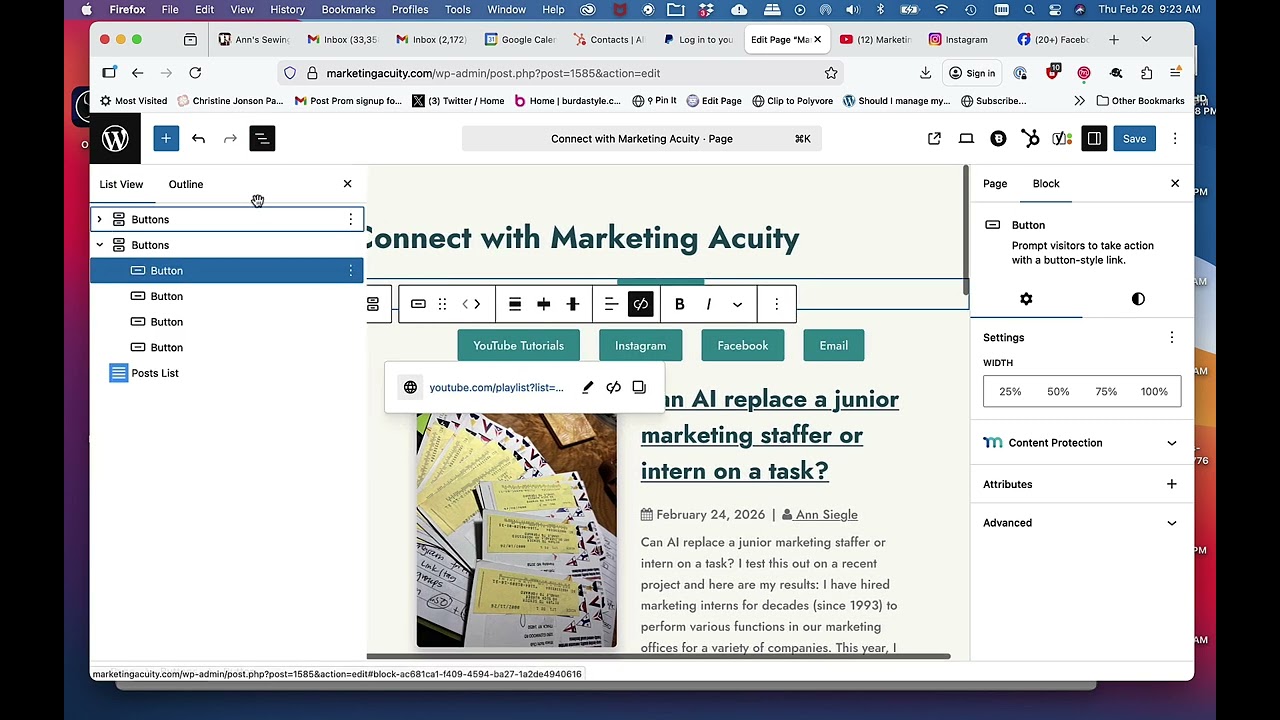Open options for first Buttons row

[x=350, y=219]
